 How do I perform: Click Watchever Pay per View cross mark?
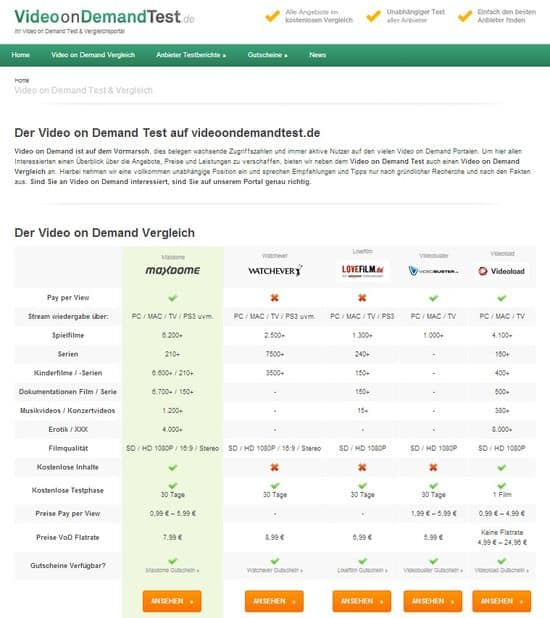275,298
